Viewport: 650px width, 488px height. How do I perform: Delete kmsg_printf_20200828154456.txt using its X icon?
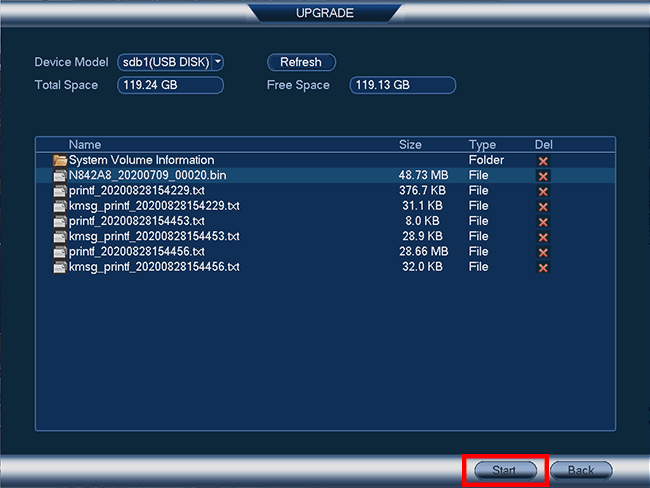pyautogui.click(x=543, y=268)
